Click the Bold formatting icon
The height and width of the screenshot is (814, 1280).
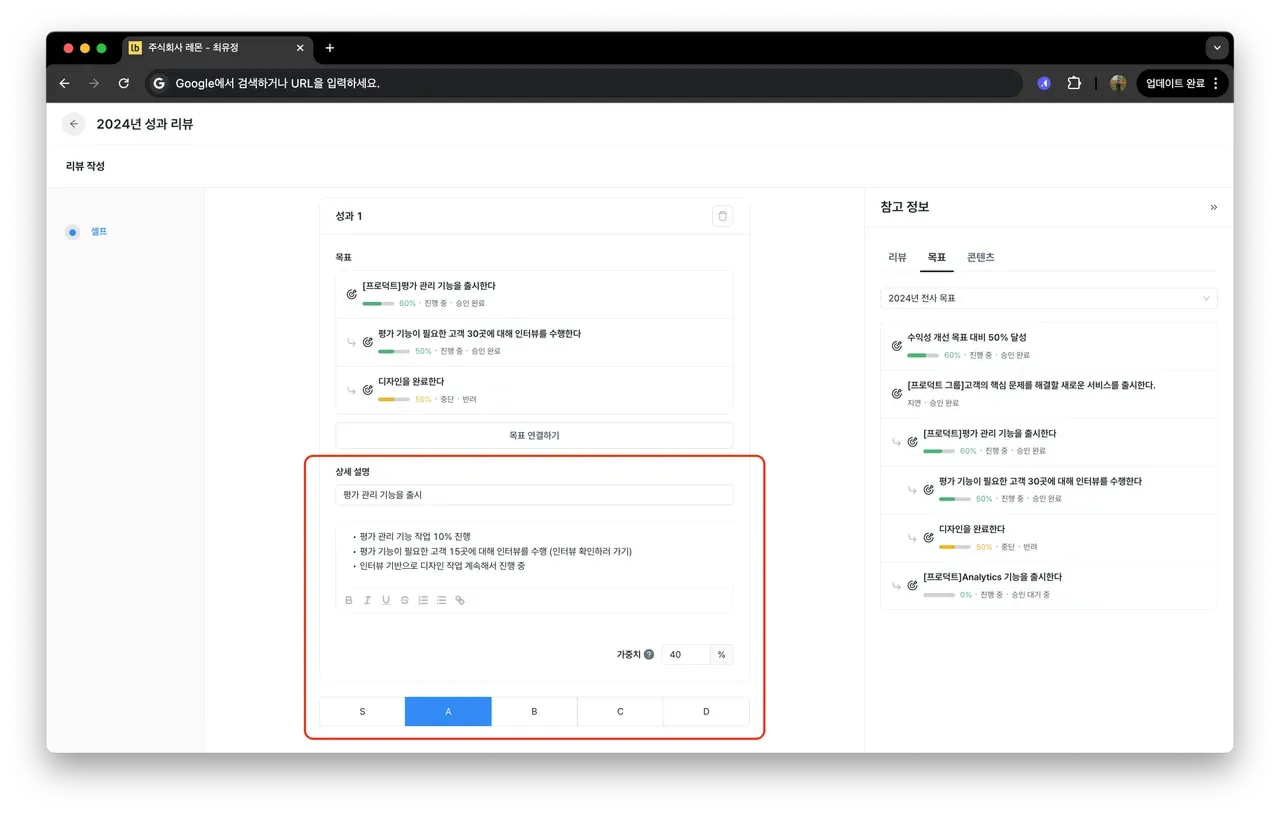click(349, 600)
